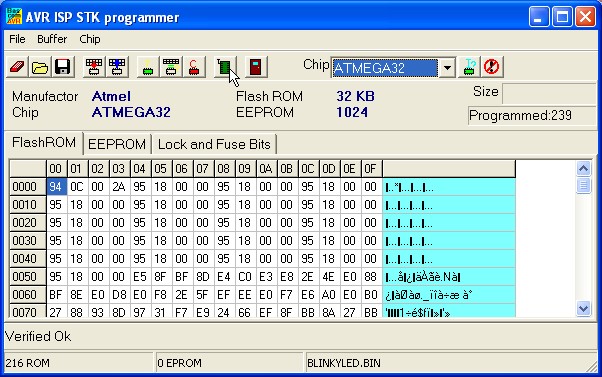Click column header 05
602x377 pixels.
tap(161, 169)
